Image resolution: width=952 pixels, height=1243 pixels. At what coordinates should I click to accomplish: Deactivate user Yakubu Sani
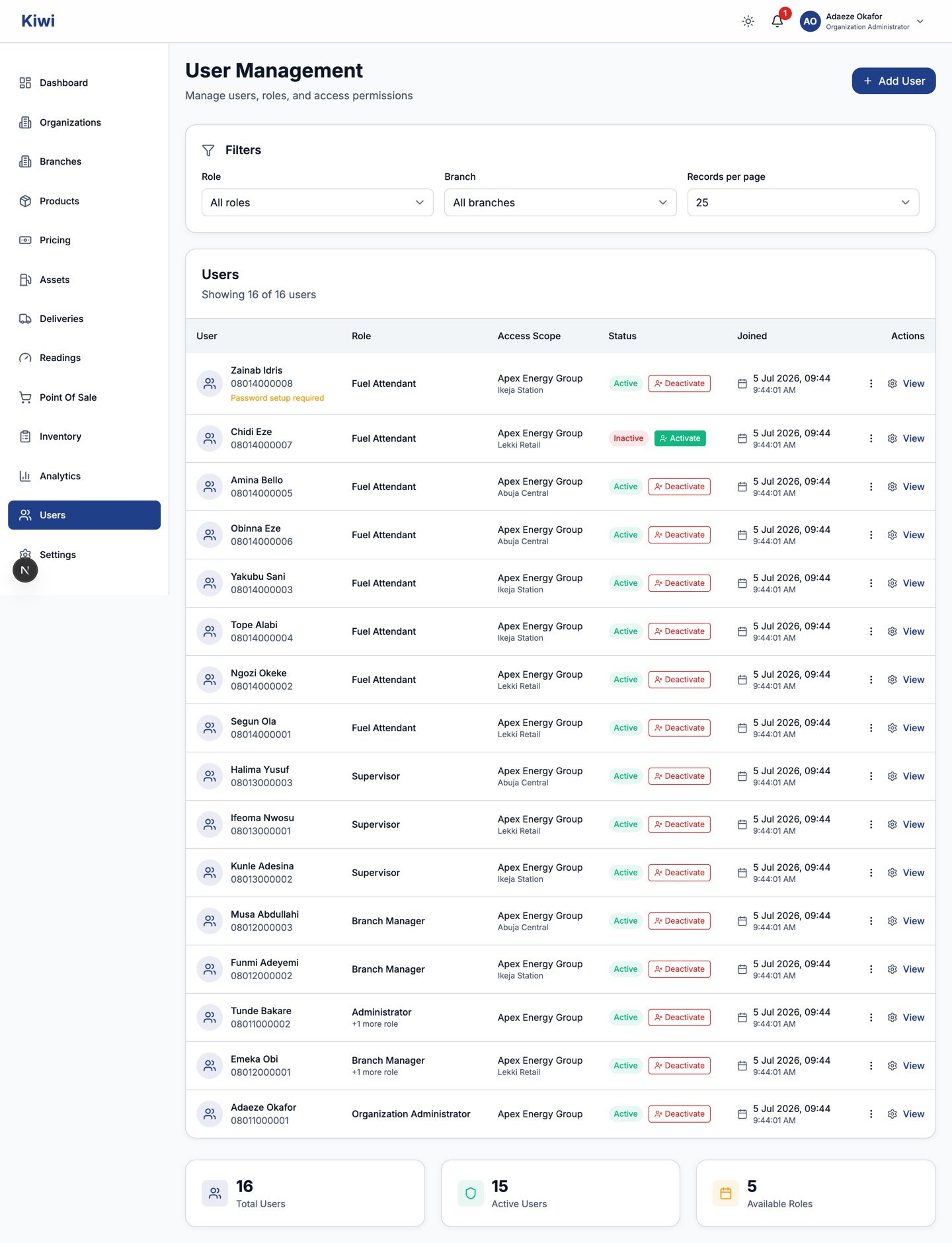(679, 583)
